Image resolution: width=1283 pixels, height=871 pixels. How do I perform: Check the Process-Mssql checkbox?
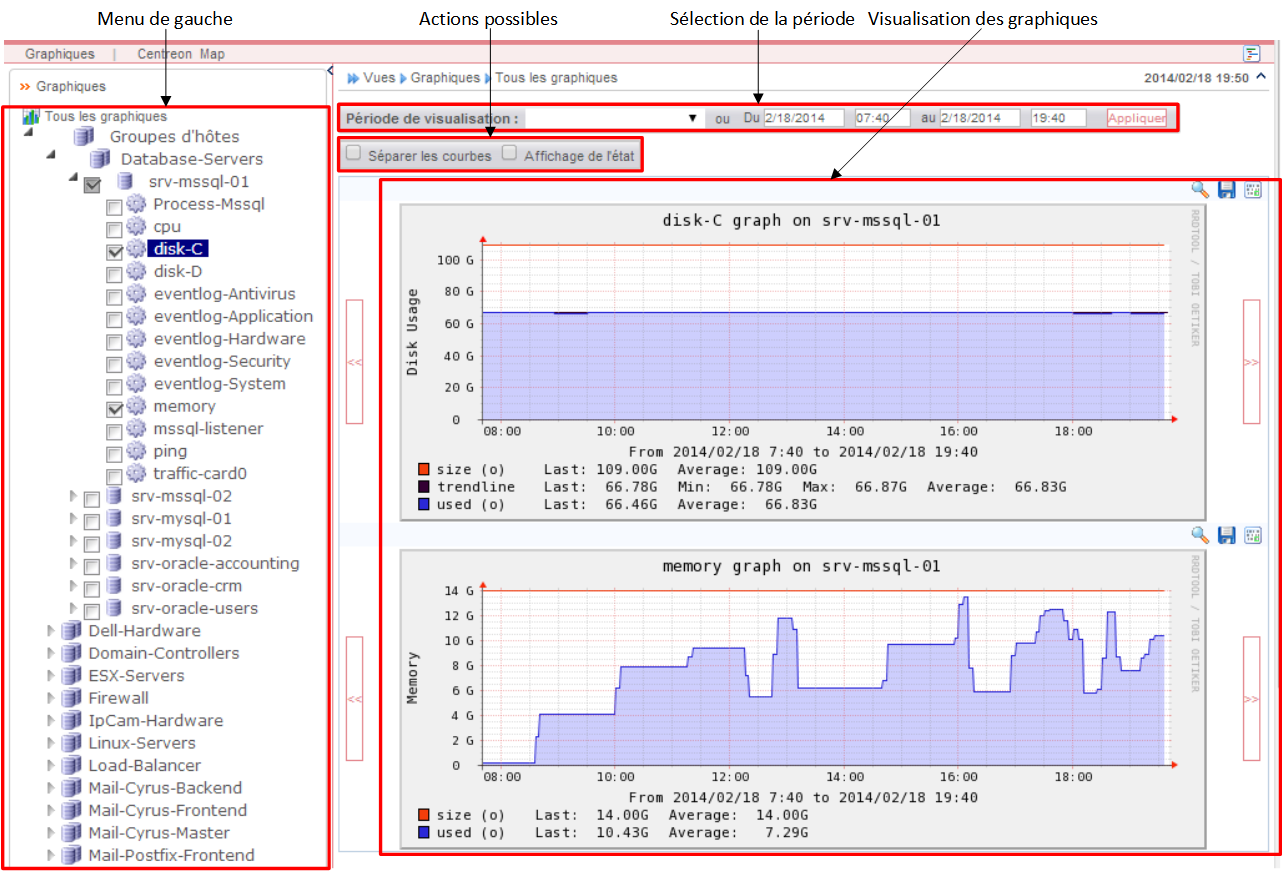(115, 207)
